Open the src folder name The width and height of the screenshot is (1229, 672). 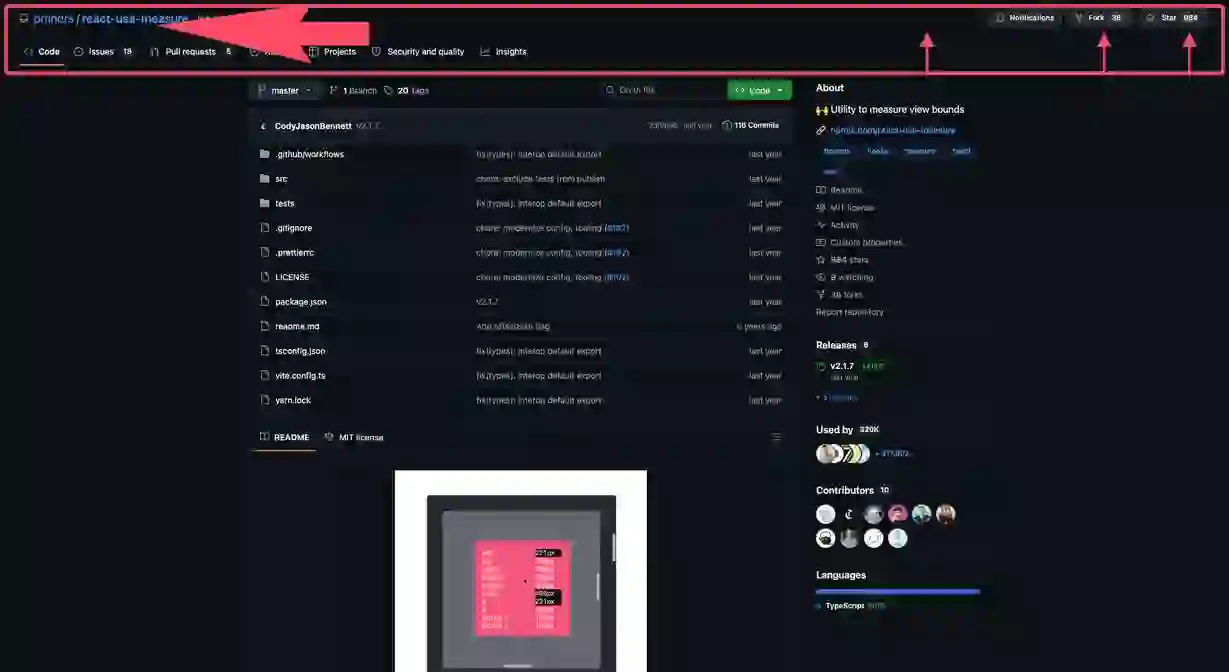click(281, 179)
